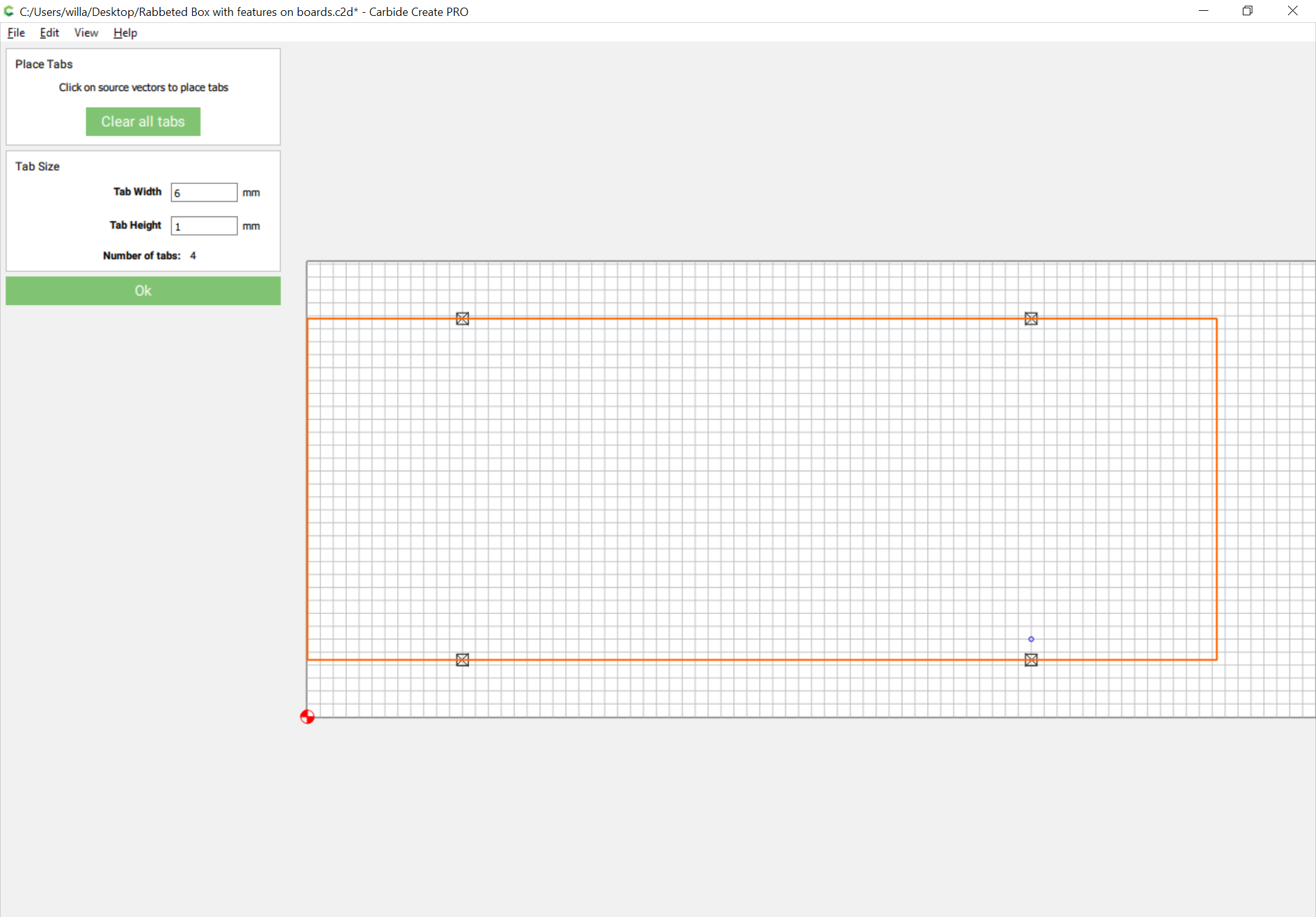The width and height of the screenshot is (1316, 917).
Task: Select the top-right tab marker
Action: point(1031,318)
